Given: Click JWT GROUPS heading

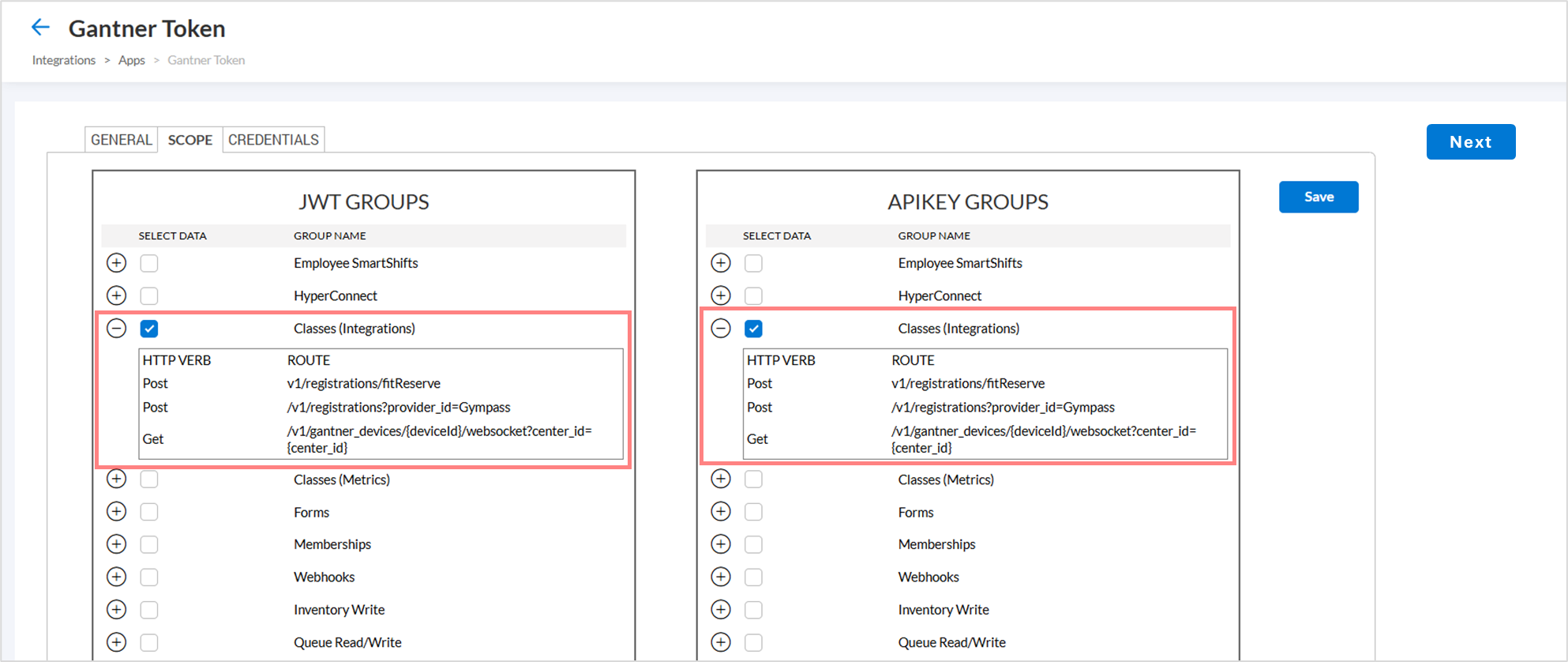Looking at the screenshot, I should click(x=364, y=202).
